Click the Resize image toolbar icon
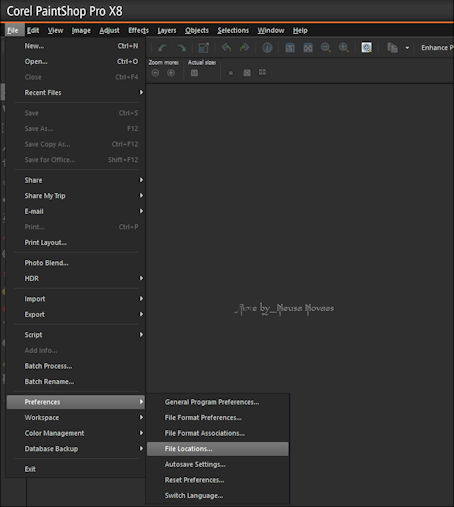Viewport: 454px width, 507px height. point(203,48)
